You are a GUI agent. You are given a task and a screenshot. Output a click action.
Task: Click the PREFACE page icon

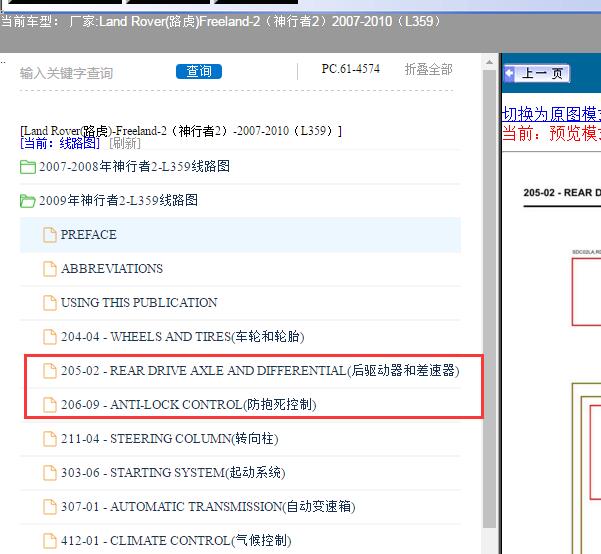(50, 235)
